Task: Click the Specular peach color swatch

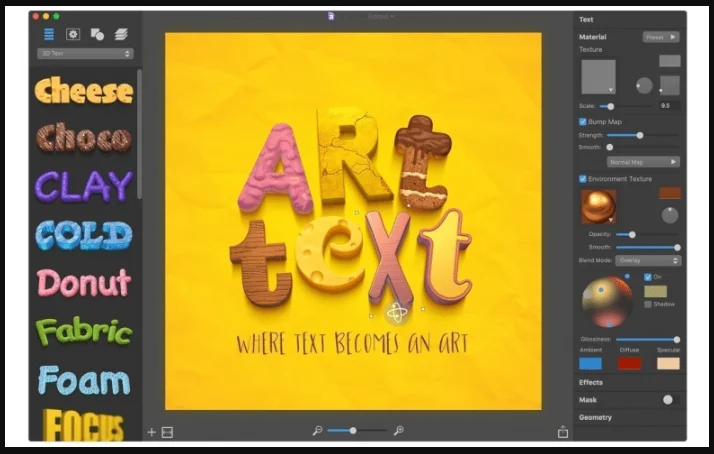Action: (668, 363)
